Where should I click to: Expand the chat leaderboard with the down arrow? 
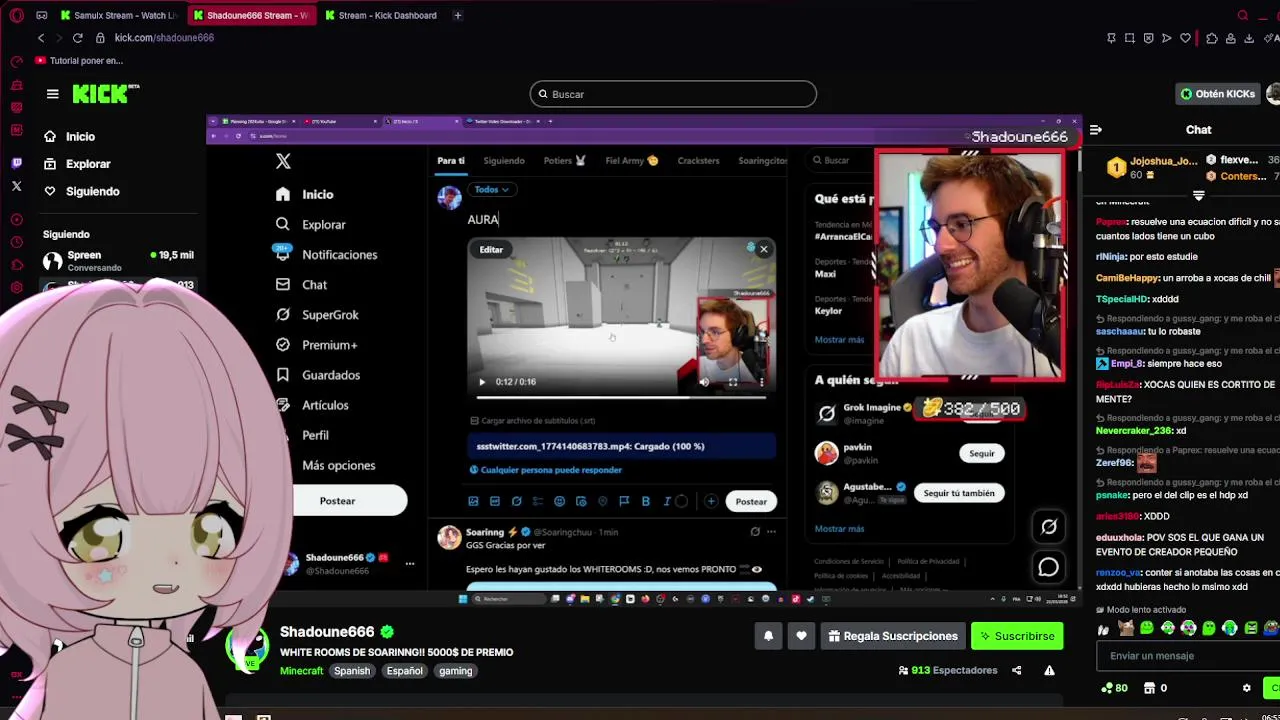point(1198,195)
